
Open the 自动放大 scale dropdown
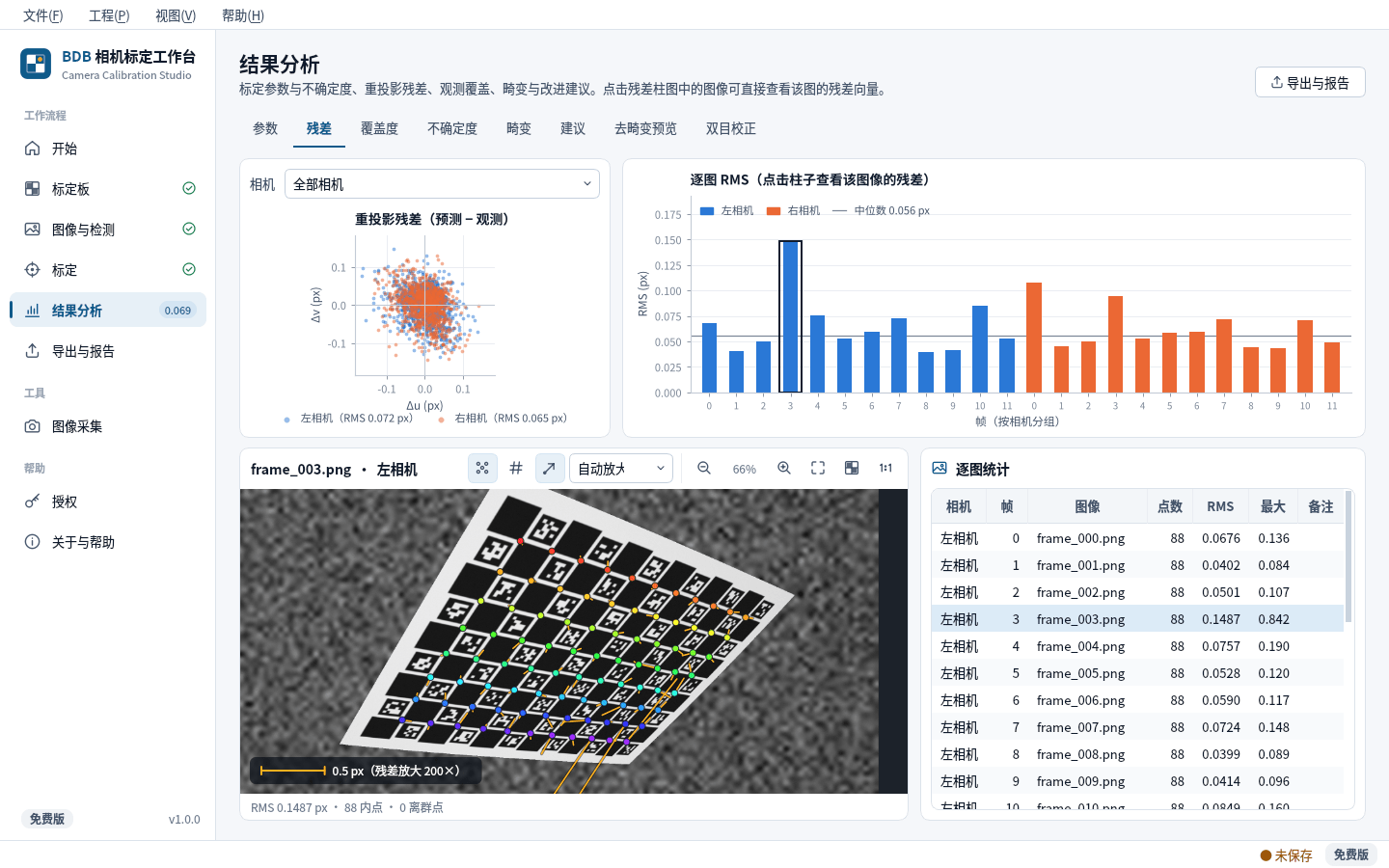(x=621, y=468)
